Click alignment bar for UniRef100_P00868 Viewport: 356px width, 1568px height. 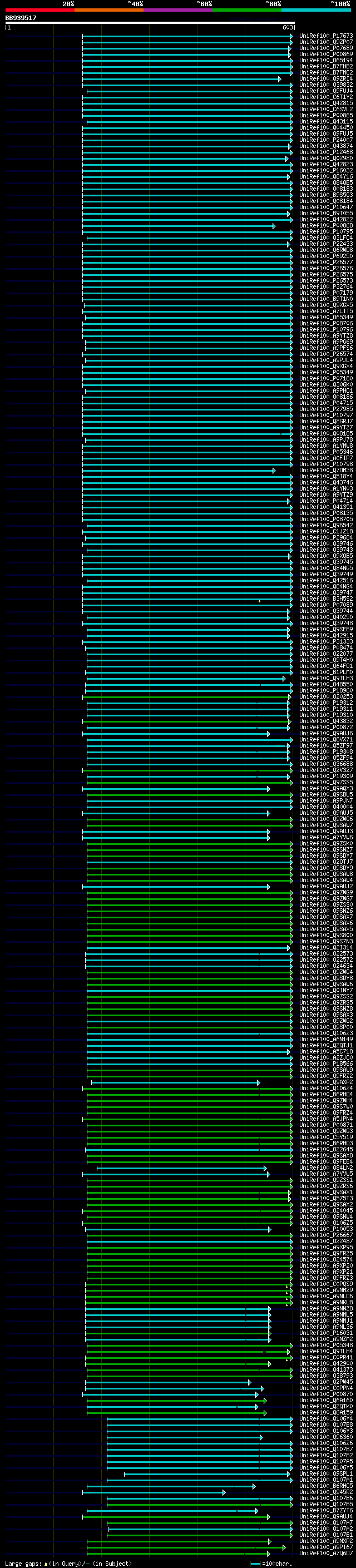[x=179, y=226]
